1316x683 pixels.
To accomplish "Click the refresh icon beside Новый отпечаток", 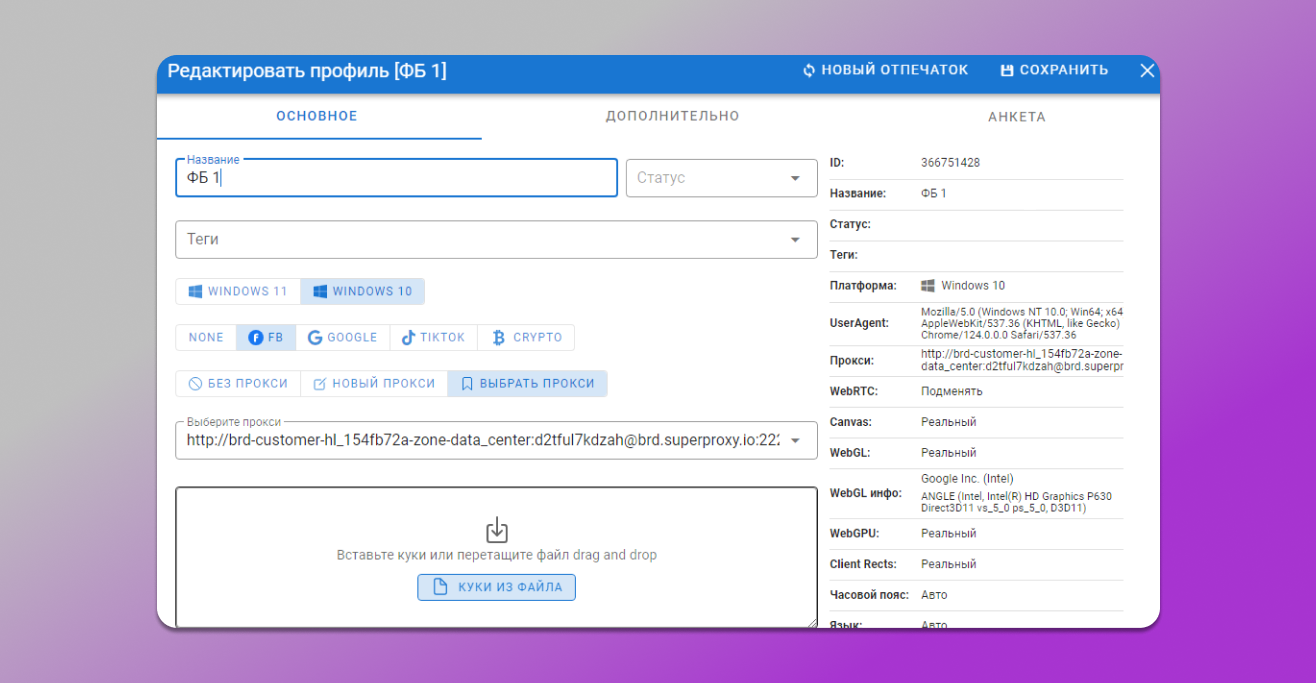I will pyautogui.click(x=809, y=71).
